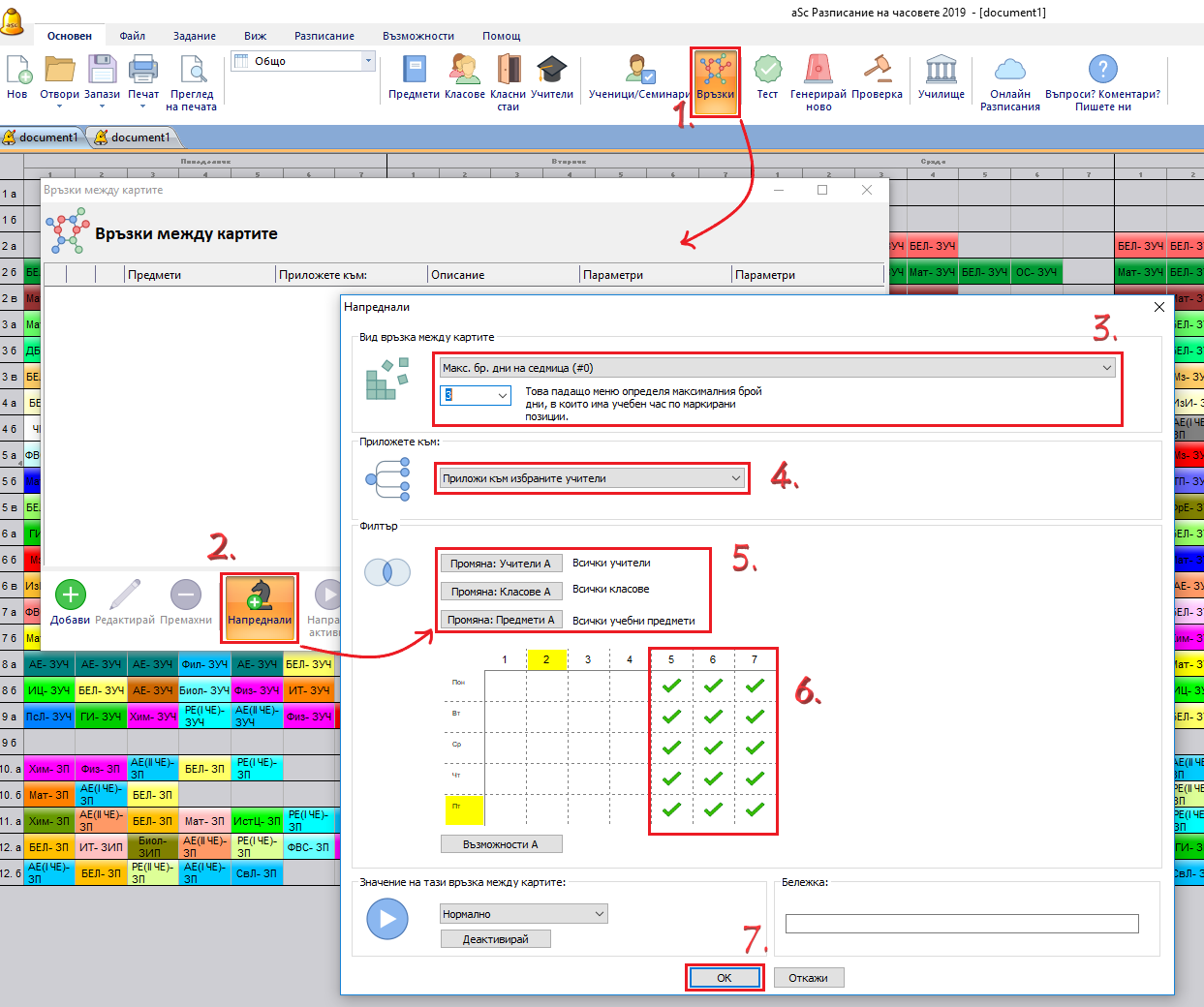Expand the Нормално importance dropdown
The image size is (1204, 1007).
523,914
